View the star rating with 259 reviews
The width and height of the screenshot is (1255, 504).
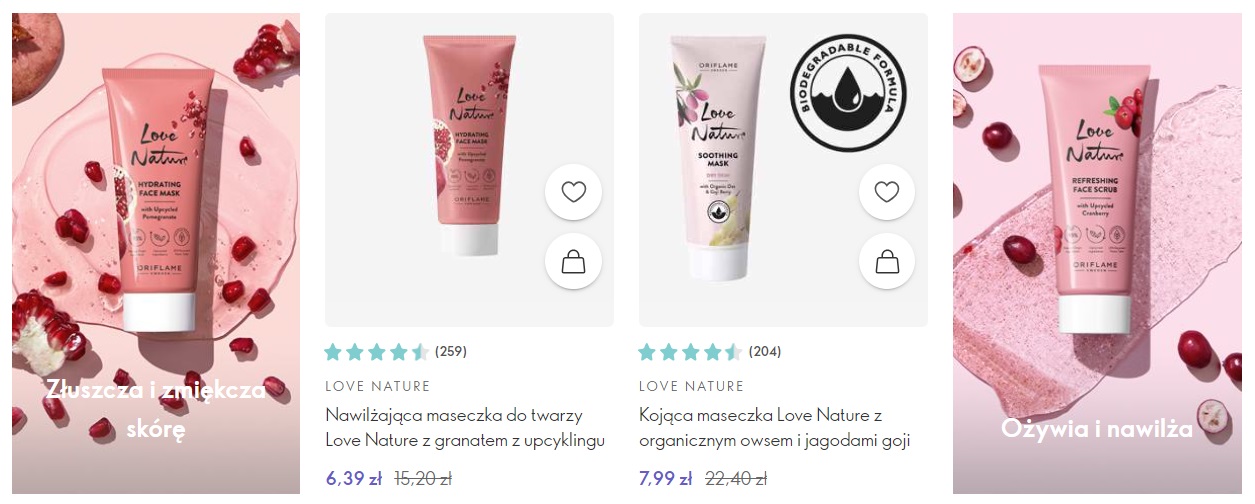[377, 352]
